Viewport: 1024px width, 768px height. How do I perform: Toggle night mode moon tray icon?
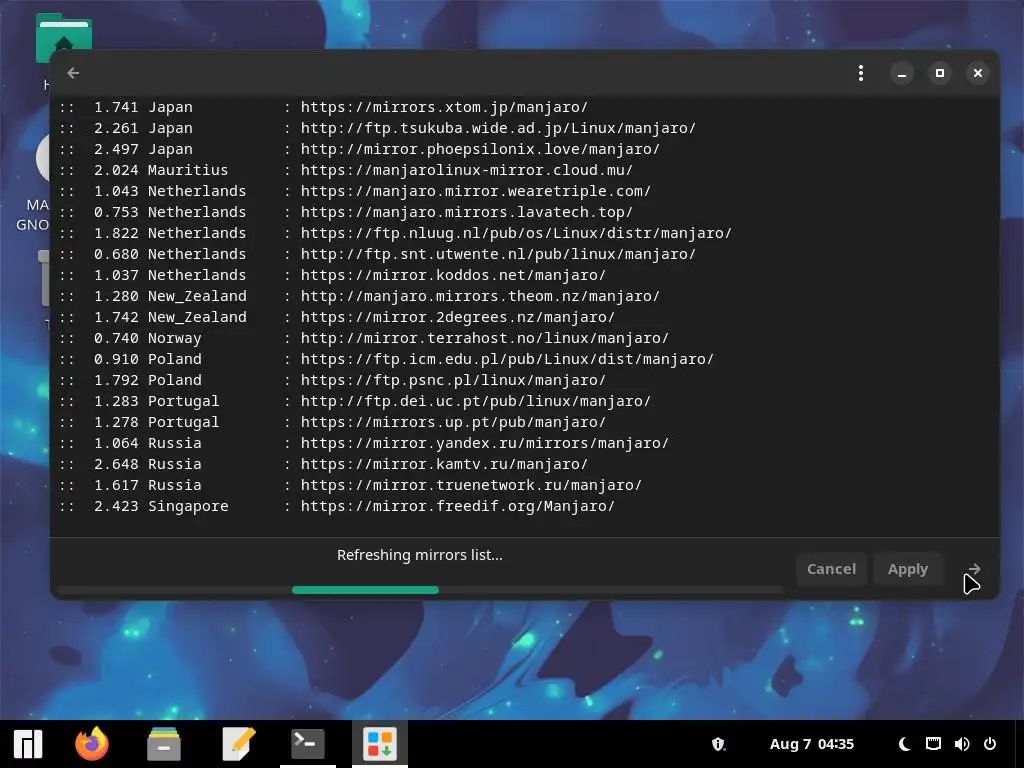(x=904, y=744)
